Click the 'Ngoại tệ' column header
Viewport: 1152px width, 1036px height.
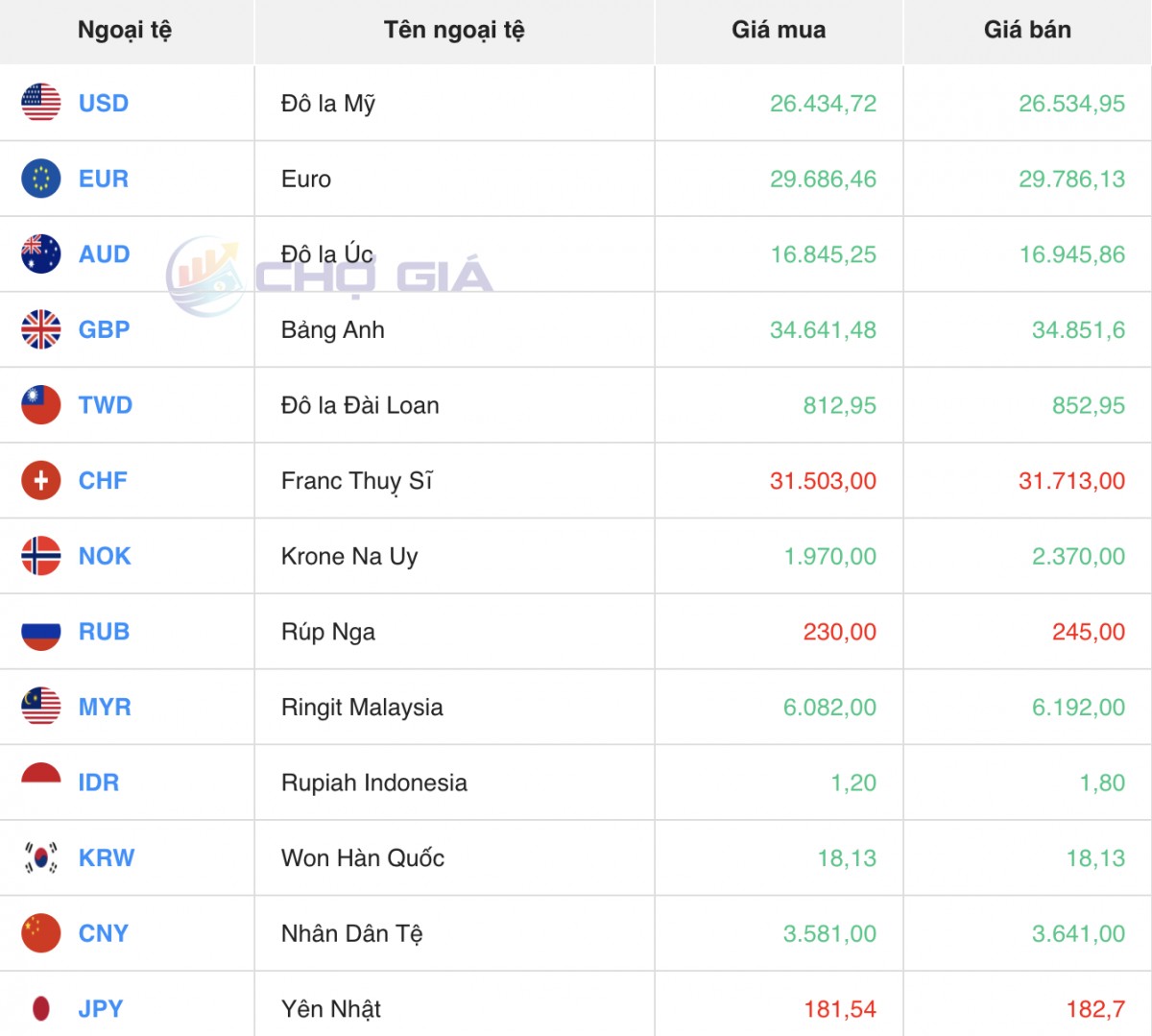125,30
